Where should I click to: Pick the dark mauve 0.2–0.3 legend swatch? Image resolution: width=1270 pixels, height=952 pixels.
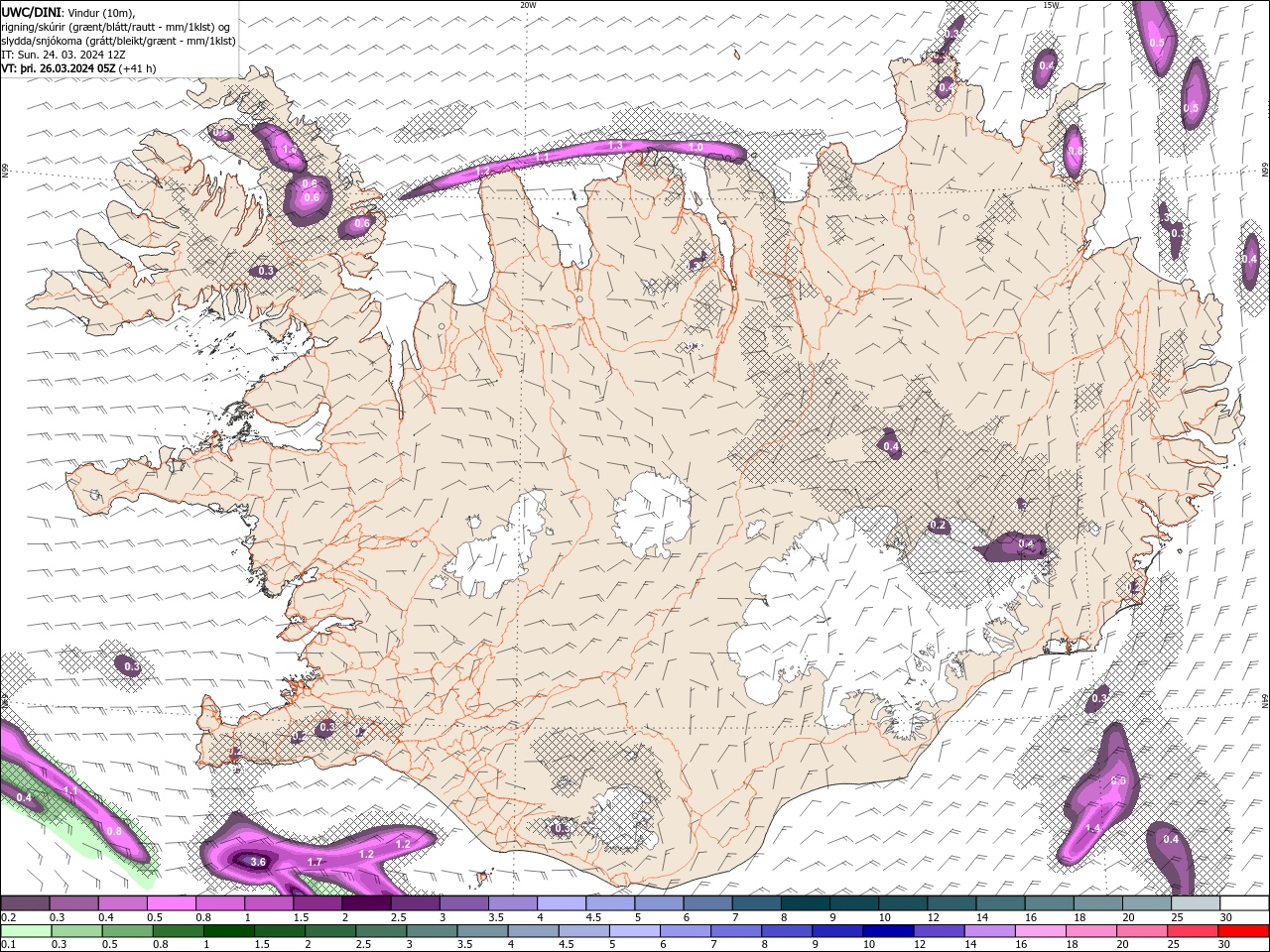(25, 903)
